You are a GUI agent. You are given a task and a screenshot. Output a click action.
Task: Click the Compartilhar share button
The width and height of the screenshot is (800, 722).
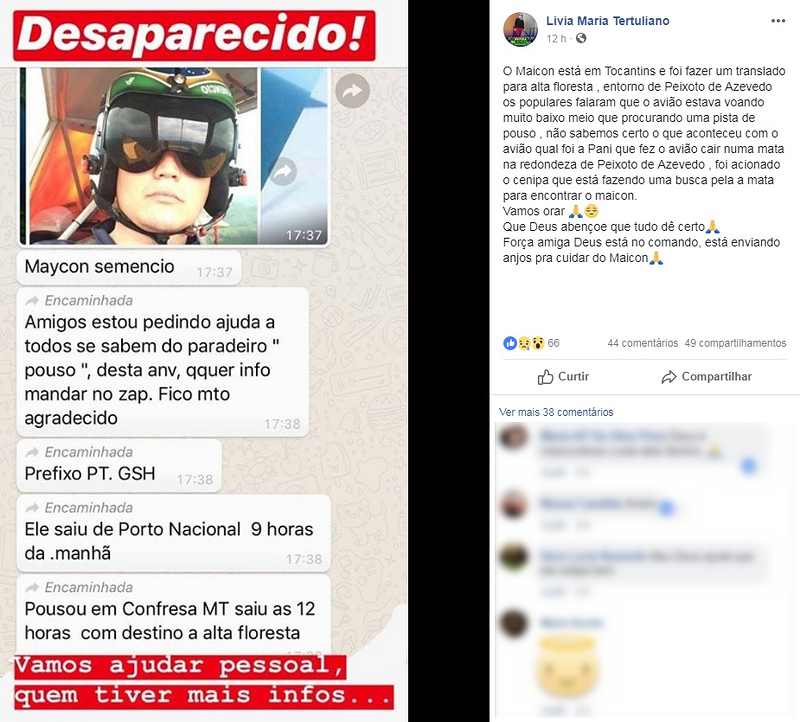click(x=707, y=377)
